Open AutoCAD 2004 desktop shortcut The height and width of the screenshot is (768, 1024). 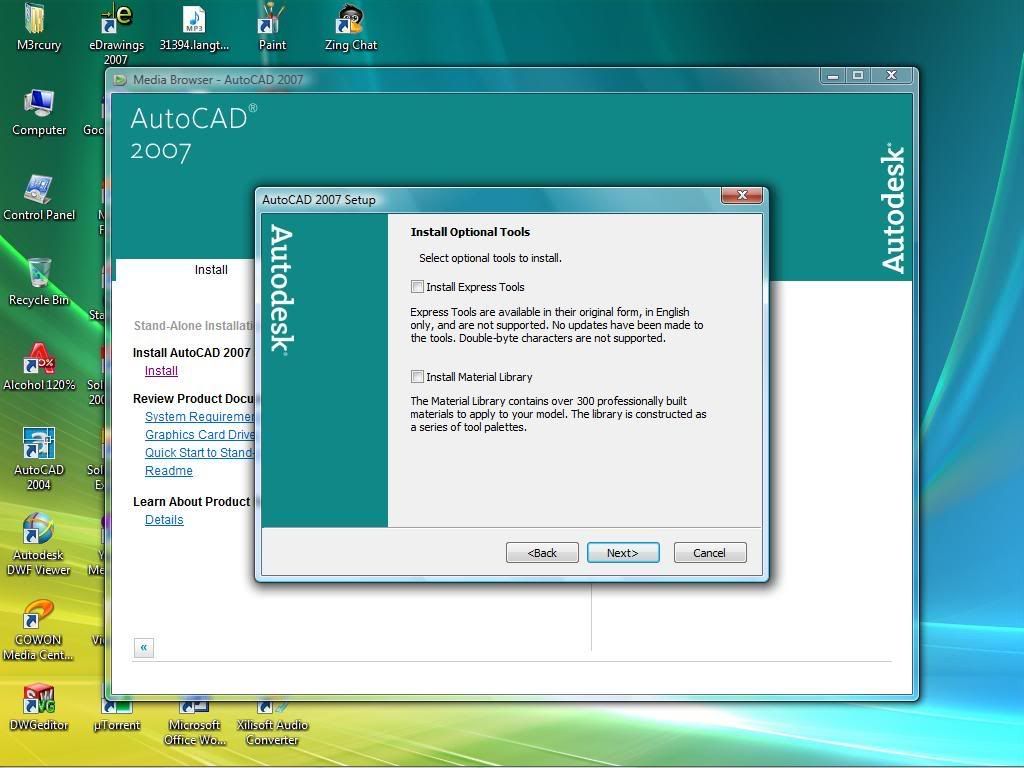(39, 459)
